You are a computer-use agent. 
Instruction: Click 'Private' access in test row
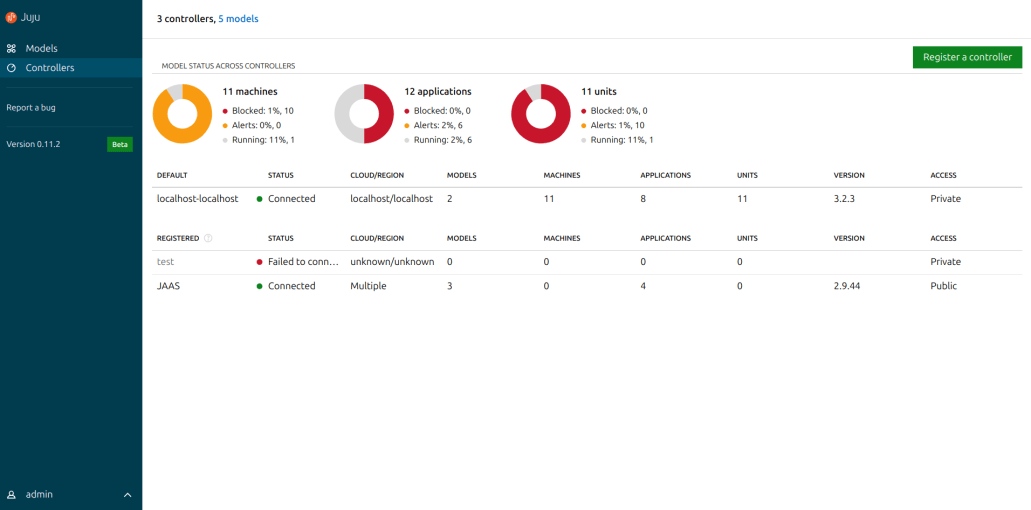pyautogui.click(x=946, y=262)
